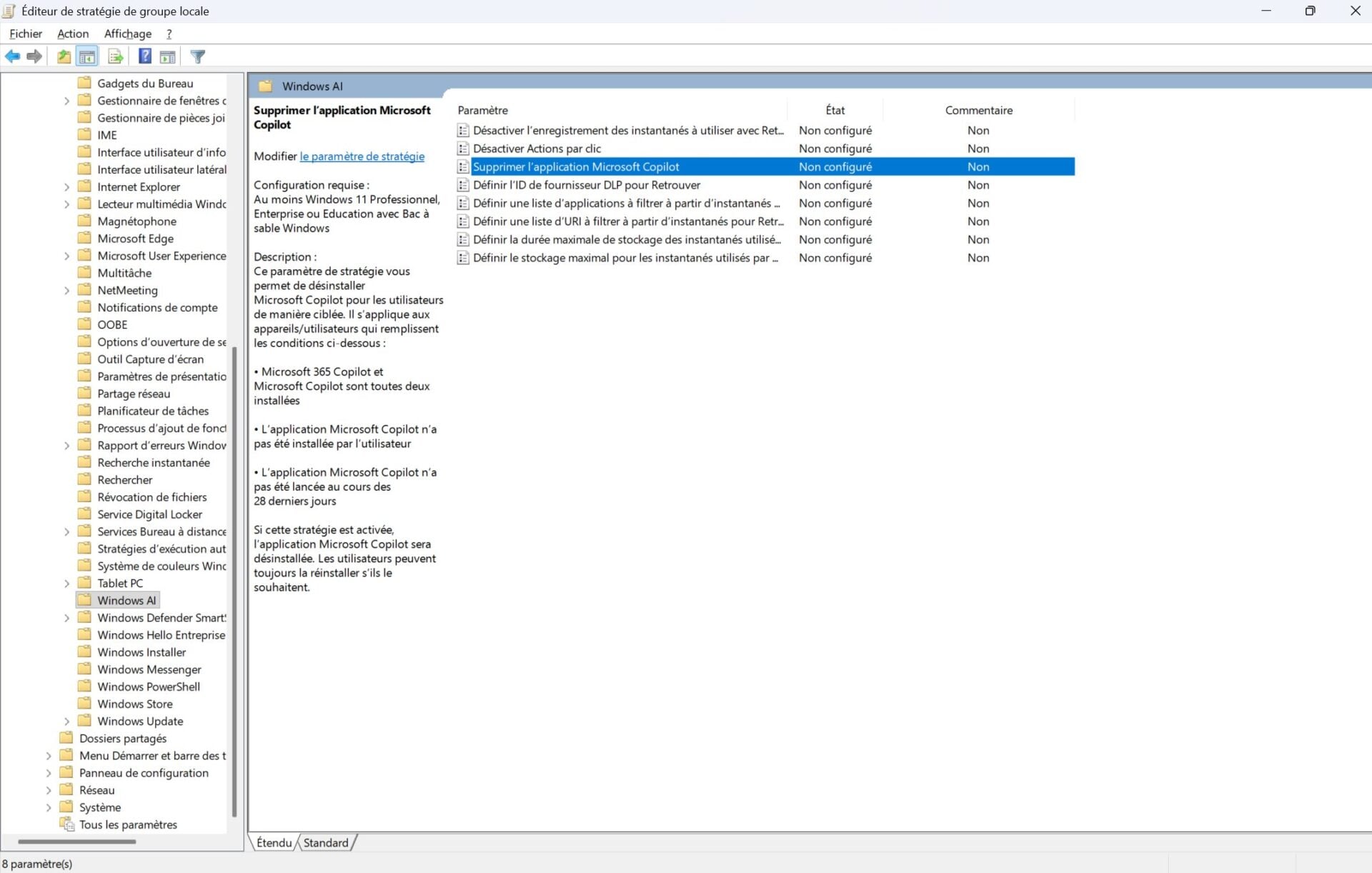Select 'Définir la durée maximale de stockage' policy
Image resolution: width=1372 pixels, height=873 pixels.
(x=627, y=239)
